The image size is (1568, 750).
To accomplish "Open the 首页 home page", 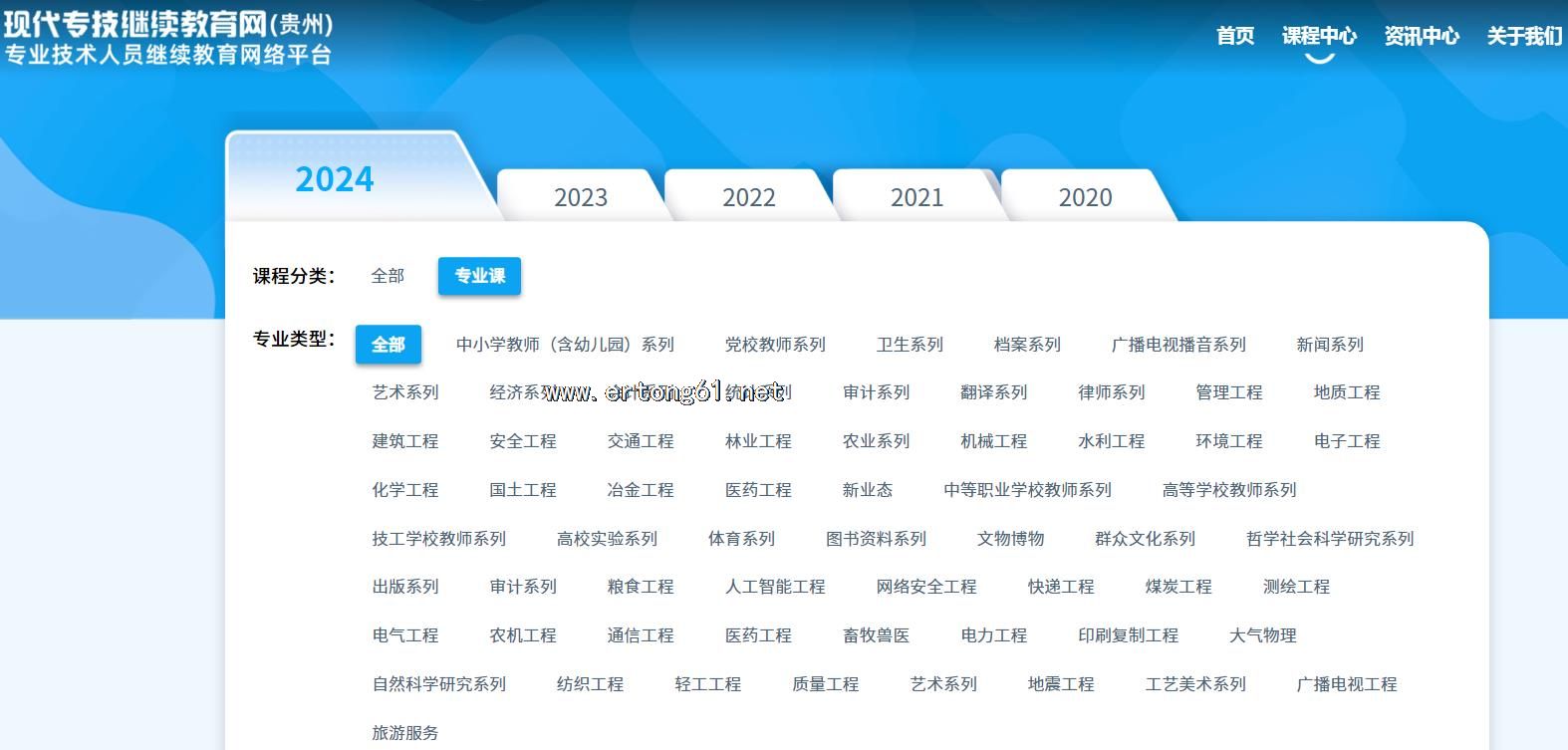I will coord(1234,36).
